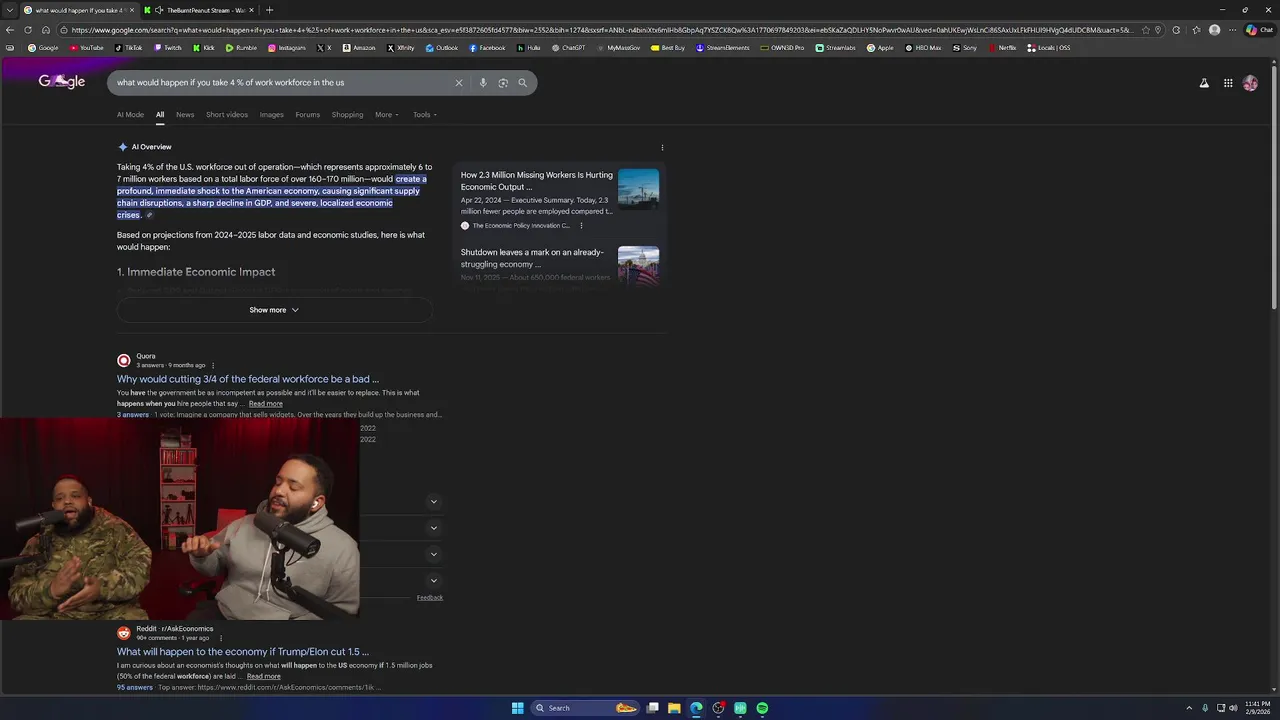Open AI Overview three-dot options menu

pyautogui.click(x=662, y=147)
